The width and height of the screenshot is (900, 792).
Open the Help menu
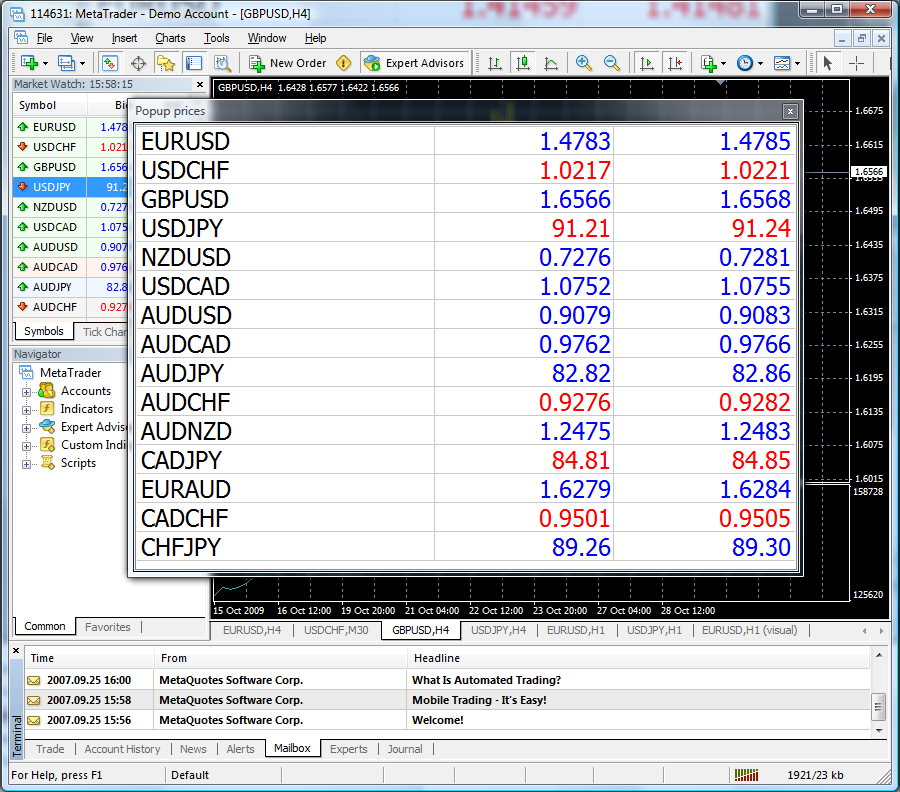pyautogui.click(x=315, y=38)
